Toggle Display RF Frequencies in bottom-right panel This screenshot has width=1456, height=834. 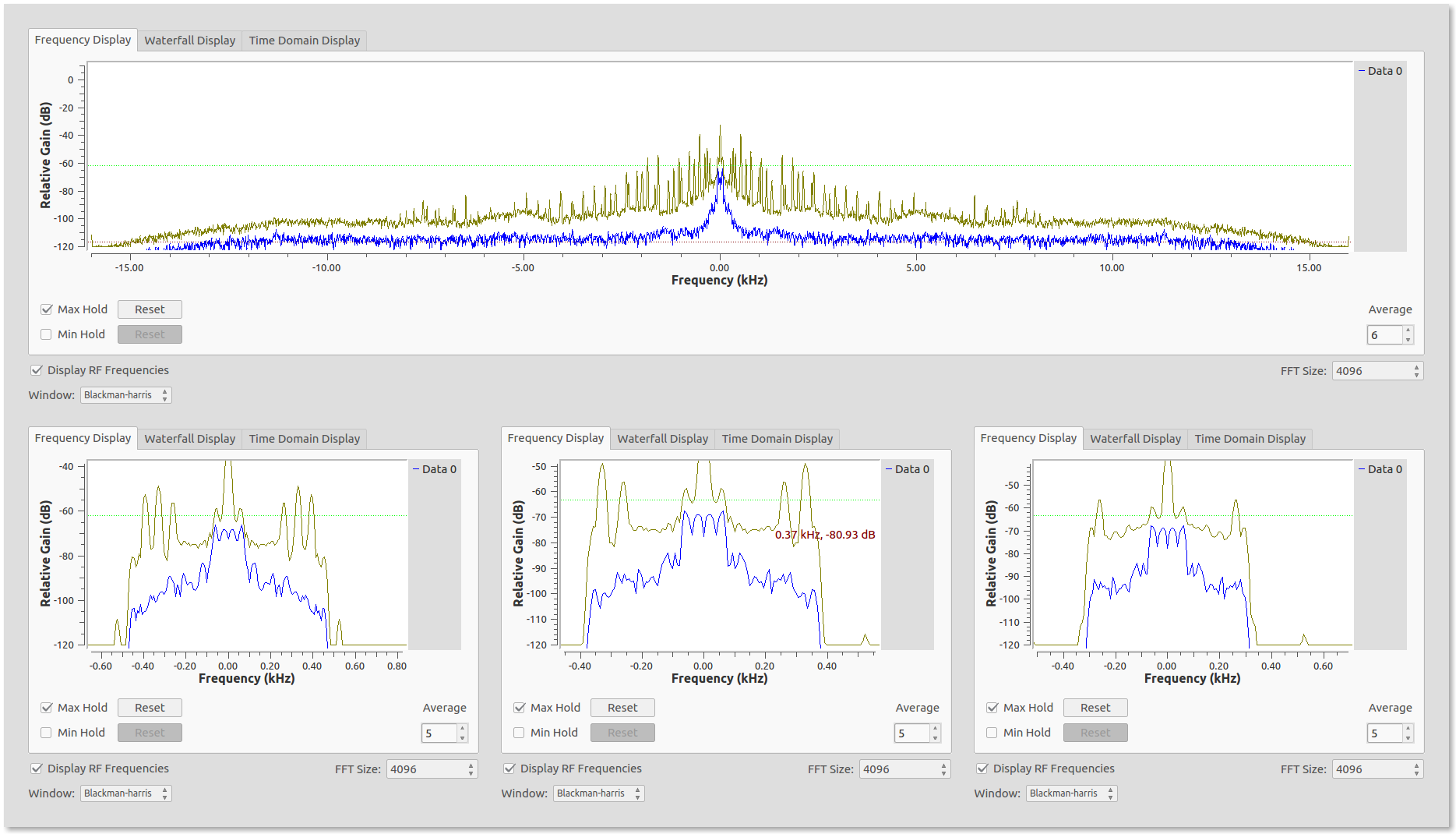coord(982,769)
